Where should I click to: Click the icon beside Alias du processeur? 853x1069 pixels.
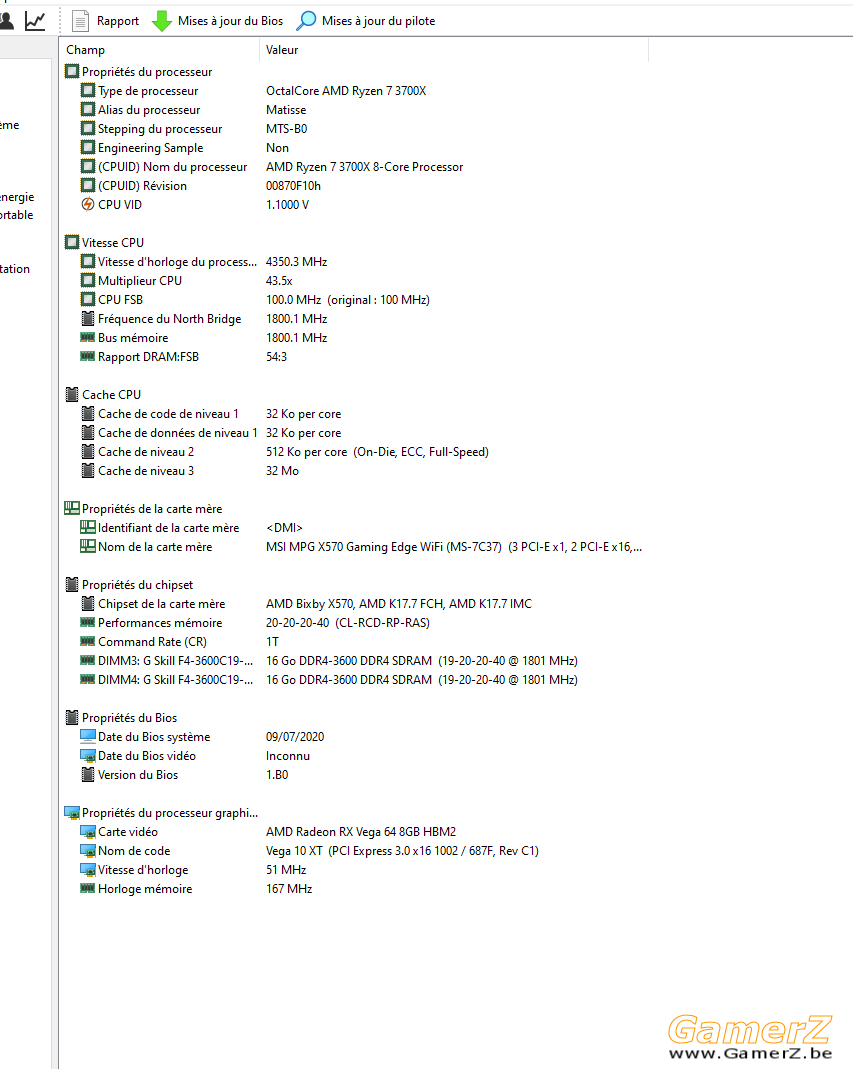pos(88,109)
